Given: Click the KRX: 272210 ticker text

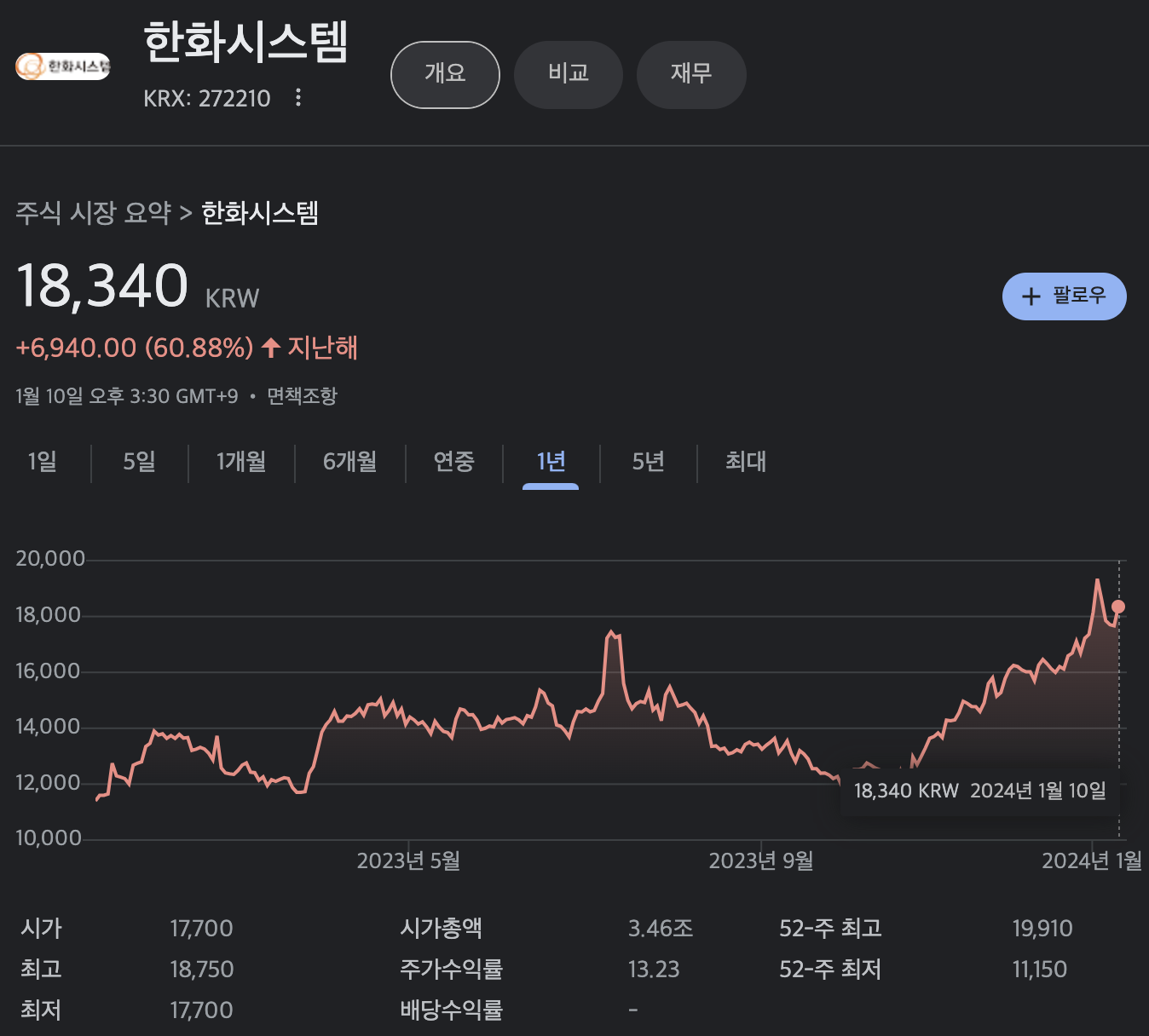Looking at the screenshot, I should (207, 99).
